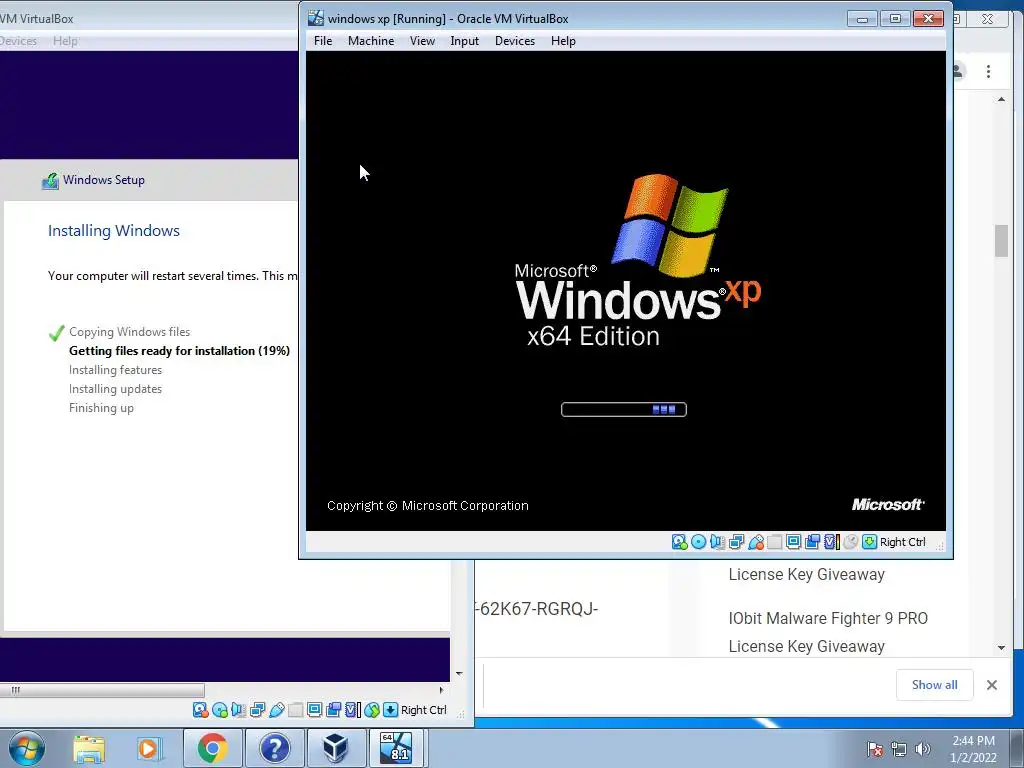Screen dimensions: 1024x768
Task: Click optical disk icon in background VM status bar
Action: (x=219, y=710)
